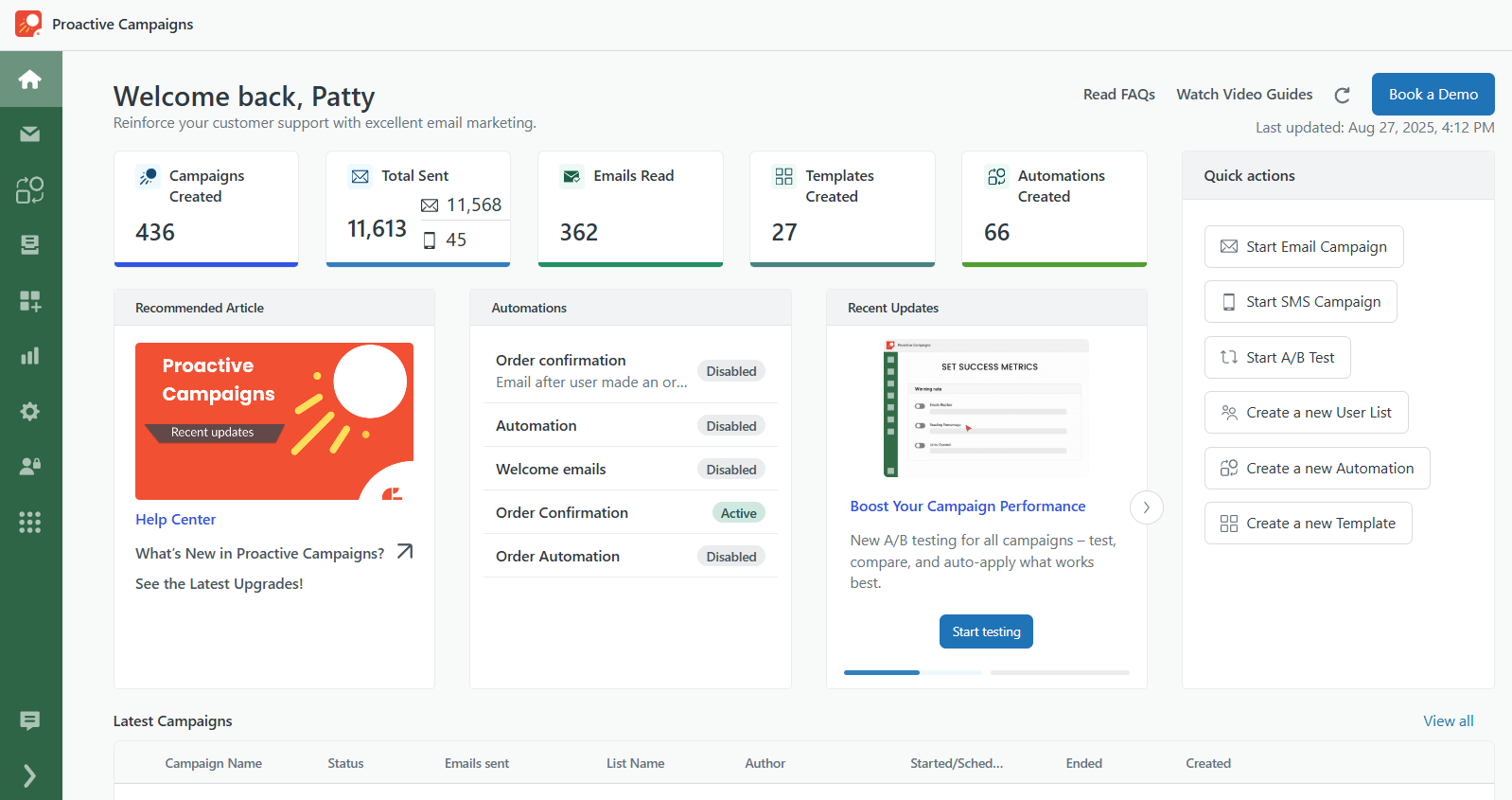Screen dimensions: 1512x800
Task: Click Book a Demo button
Action: pyautogui.click(x=1433, y=94)
